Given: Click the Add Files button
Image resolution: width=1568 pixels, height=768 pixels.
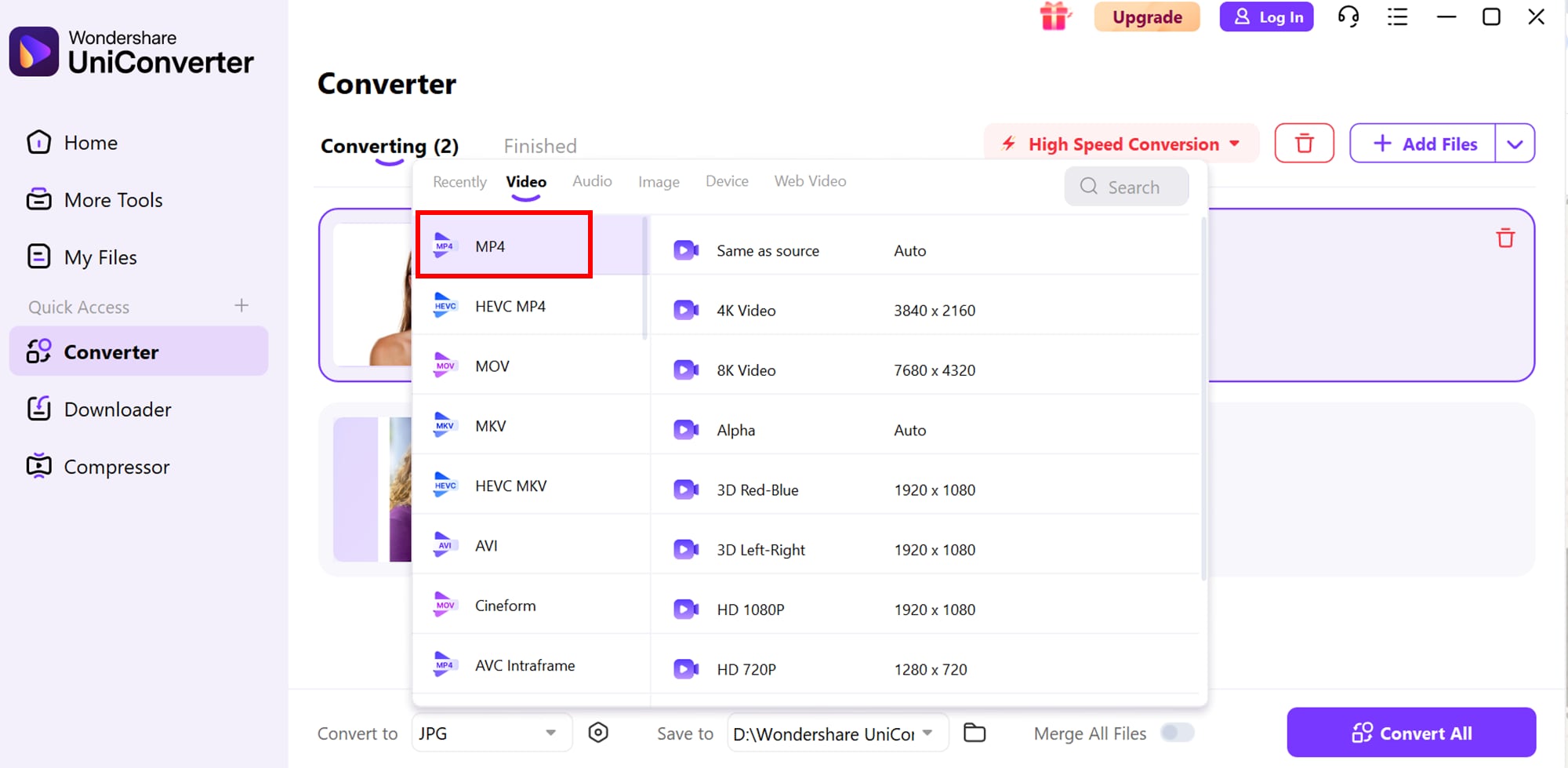Looking at the screenshot, I should 1423,144.
